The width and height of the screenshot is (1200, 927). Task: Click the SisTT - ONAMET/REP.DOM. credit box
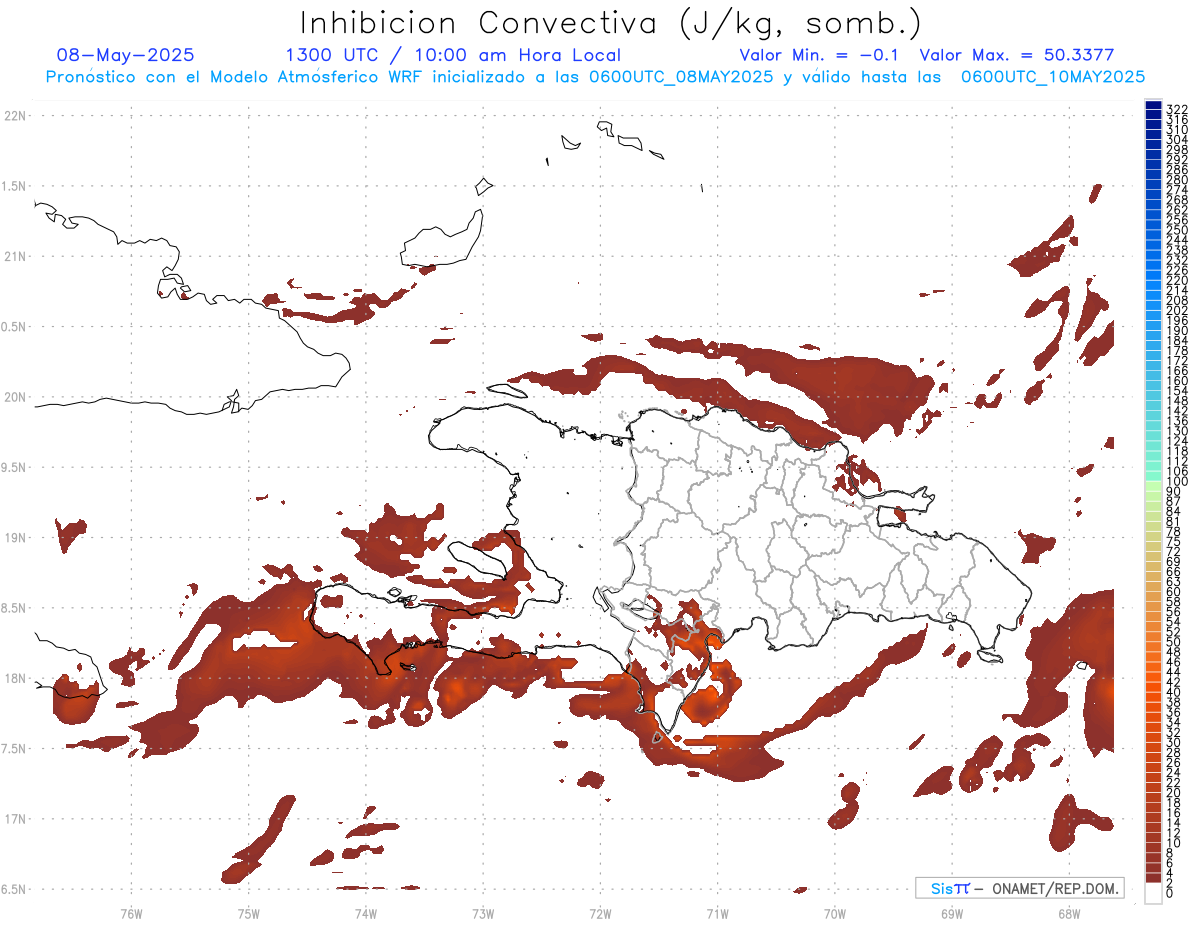pyautogui.click(x=1020, y=888)
